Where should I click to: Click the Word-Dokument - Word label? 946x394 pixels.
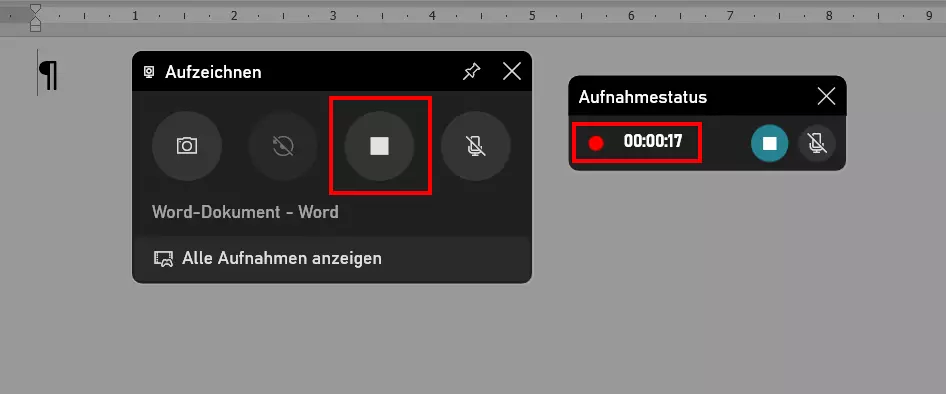click(245, 212)
